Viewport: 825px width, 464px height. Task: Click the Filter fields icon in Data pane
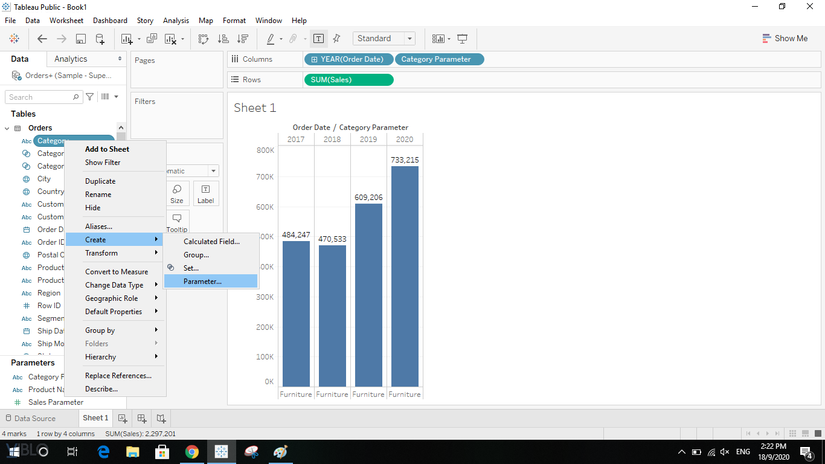[90, 97]
